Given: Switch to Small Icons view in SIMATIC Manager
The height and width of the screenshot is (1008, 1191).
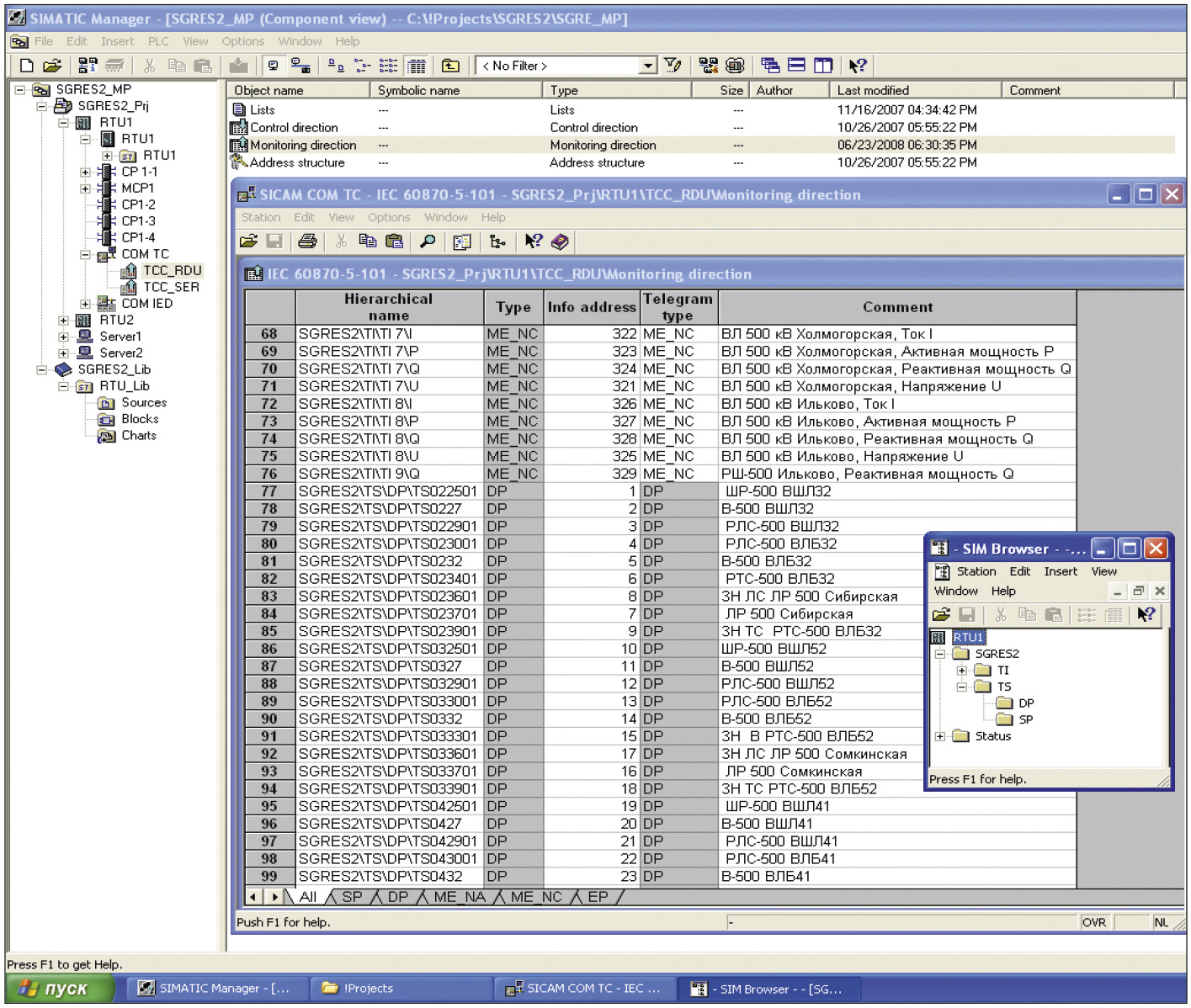Looking at the screenshot, I should tap(363, 66).
